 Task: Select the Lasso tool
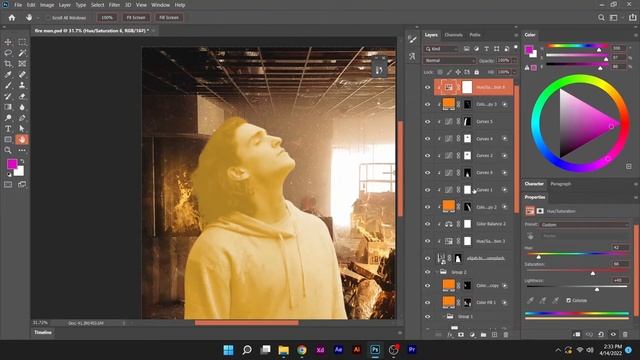(8, 53)
